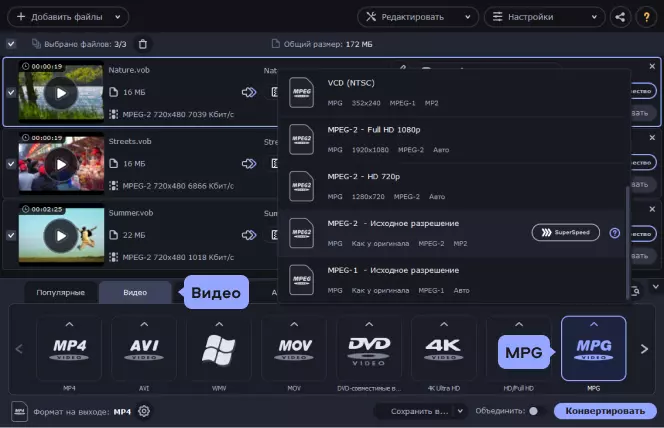664x428 pixels.
Task: Expand the Add files dropdown arrow
Action: 118,17
